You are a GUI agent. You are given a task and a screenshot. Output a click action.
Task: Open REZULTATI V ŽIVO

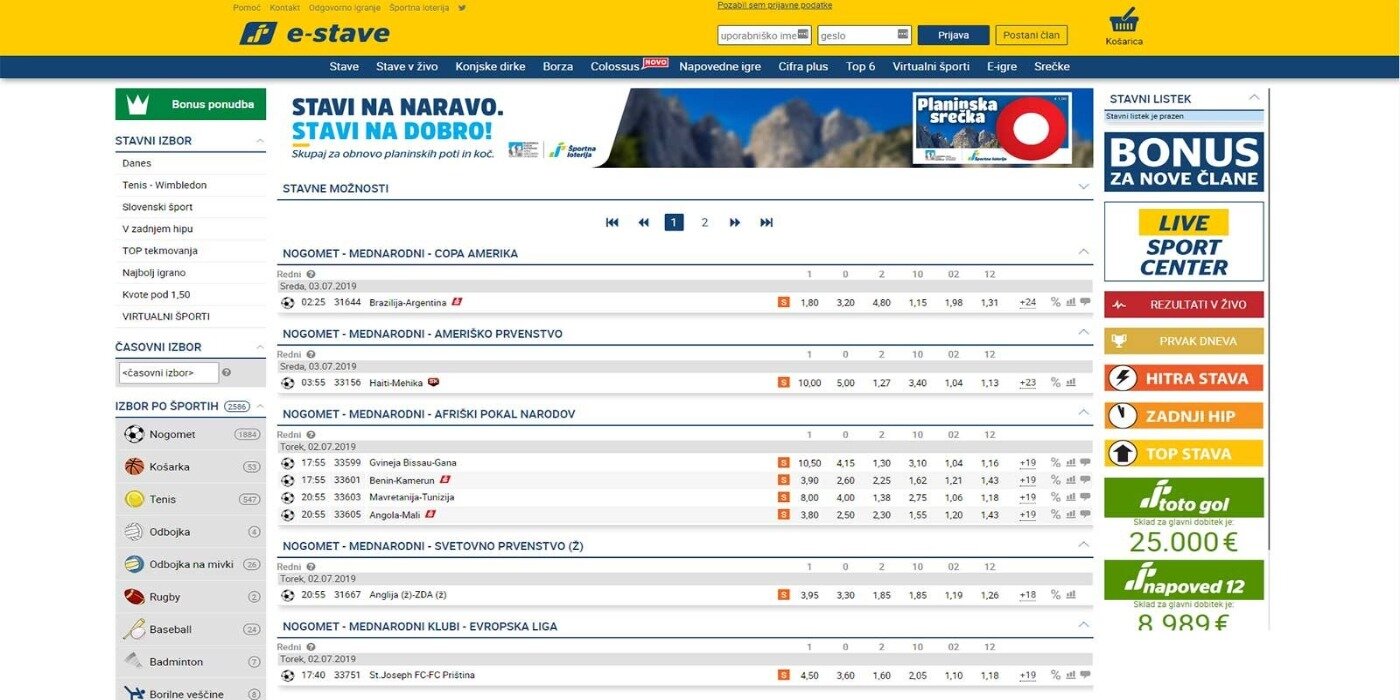pos(1184,304)
